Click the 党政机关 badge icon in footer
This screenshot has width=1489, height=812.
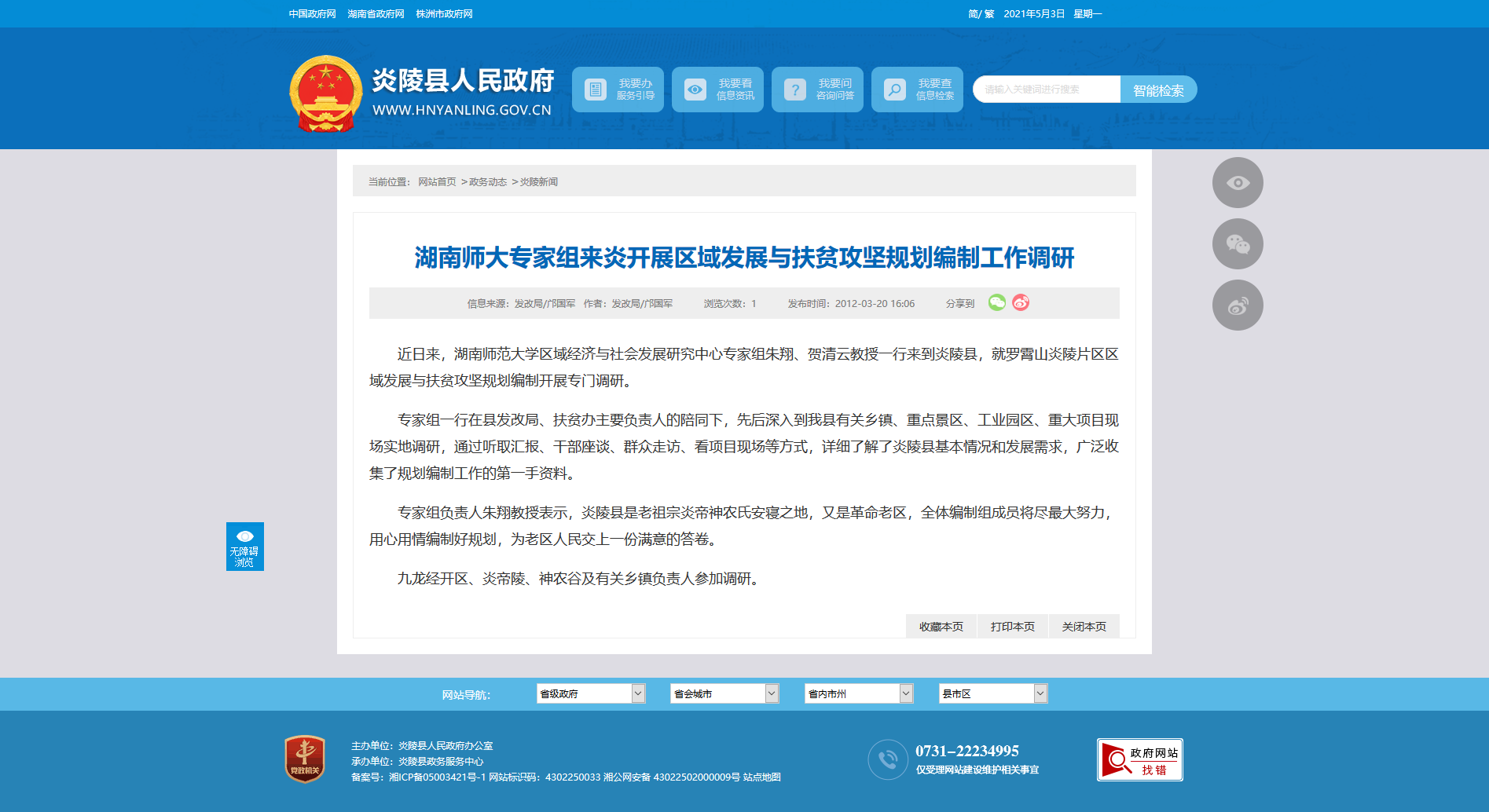click(x=305, y=759)
